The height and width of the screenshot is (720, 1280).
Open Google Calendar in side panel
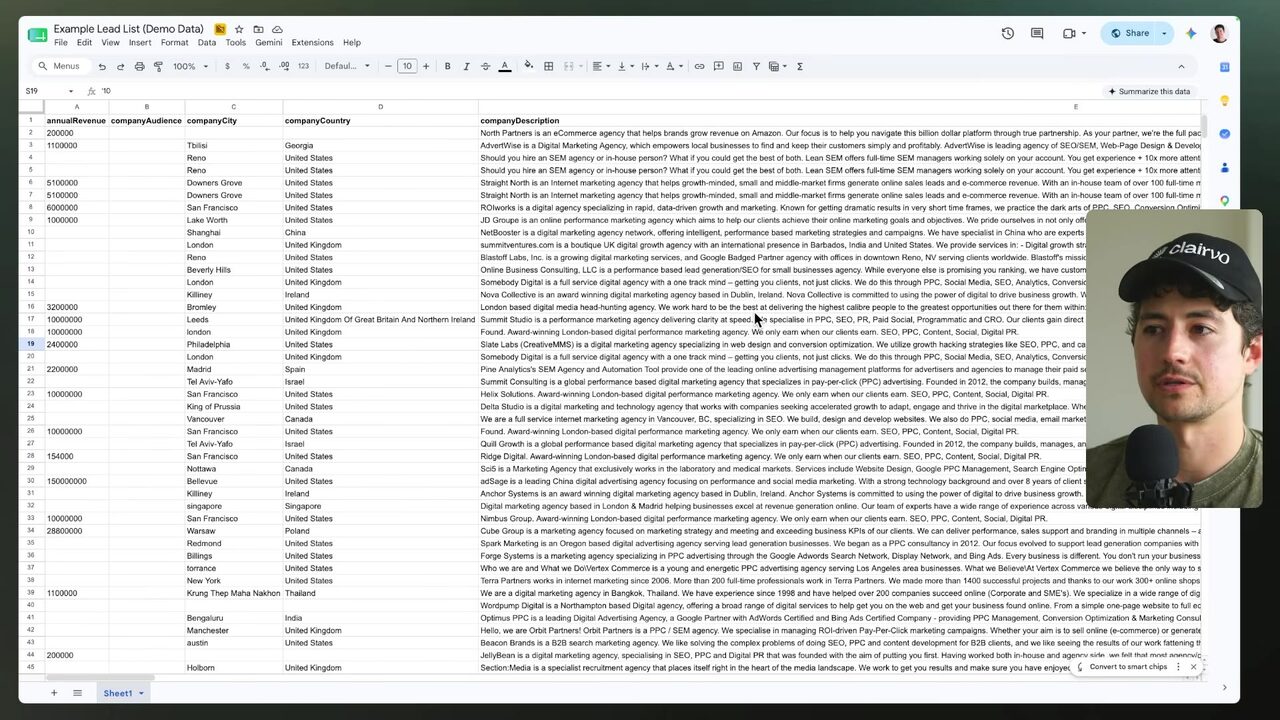click(x=1225, y=67)
